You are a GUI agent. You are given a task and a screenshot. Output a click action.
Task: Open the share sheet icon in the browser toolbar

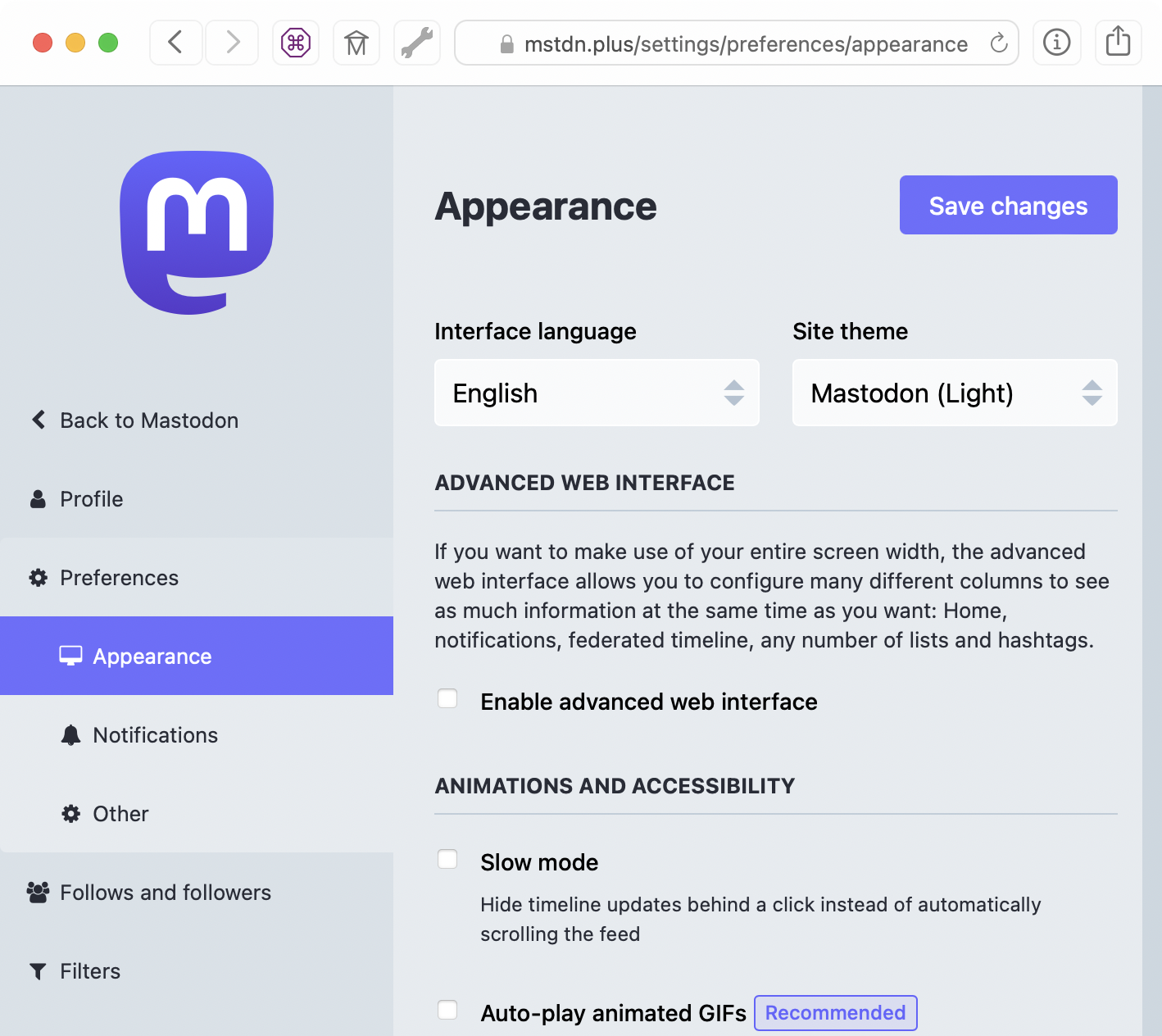1118,42
